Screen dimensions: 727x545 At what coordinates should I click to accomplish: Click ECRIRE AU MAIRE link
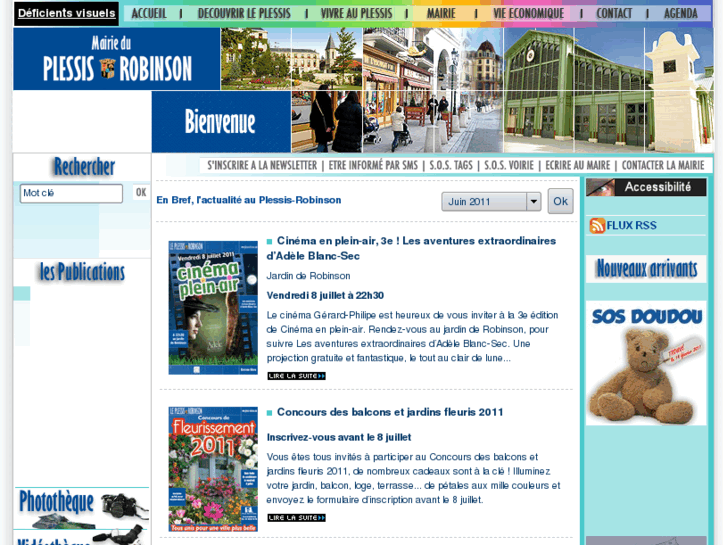coord(578,166)
